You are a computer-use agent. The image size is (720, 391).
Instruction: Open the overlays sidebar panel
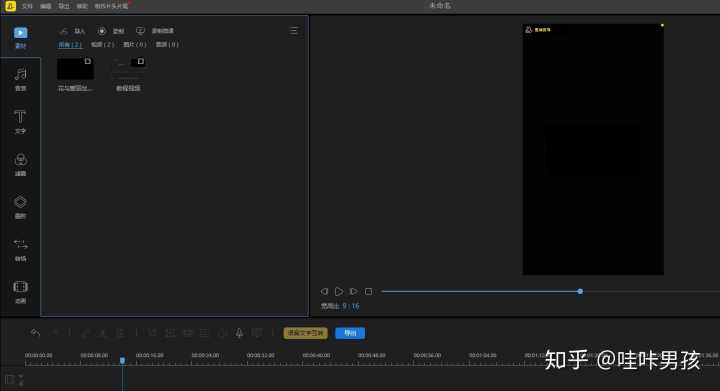(x=20, y=207)
